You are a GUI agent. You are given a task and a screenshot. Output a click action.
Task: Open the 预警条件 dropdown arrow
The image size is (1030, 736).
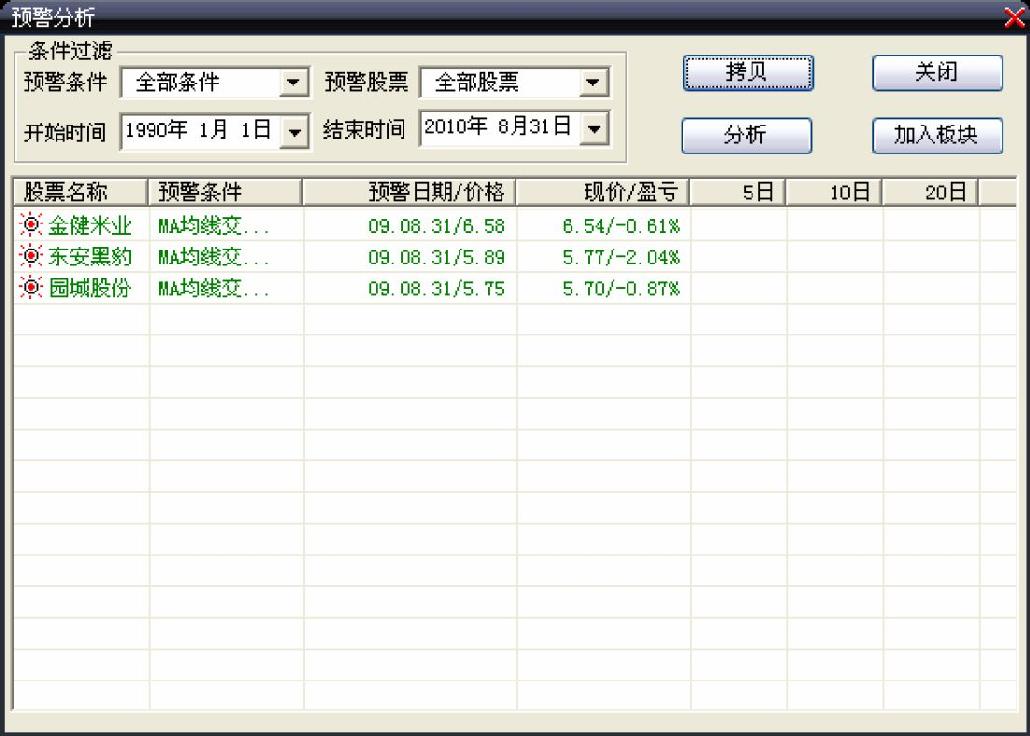pos(294,83)
